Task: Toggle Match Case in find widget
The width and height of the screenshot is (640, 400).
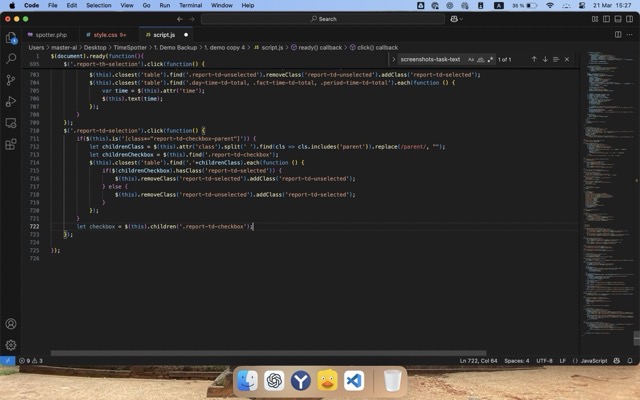Action: tap(471, 59)
